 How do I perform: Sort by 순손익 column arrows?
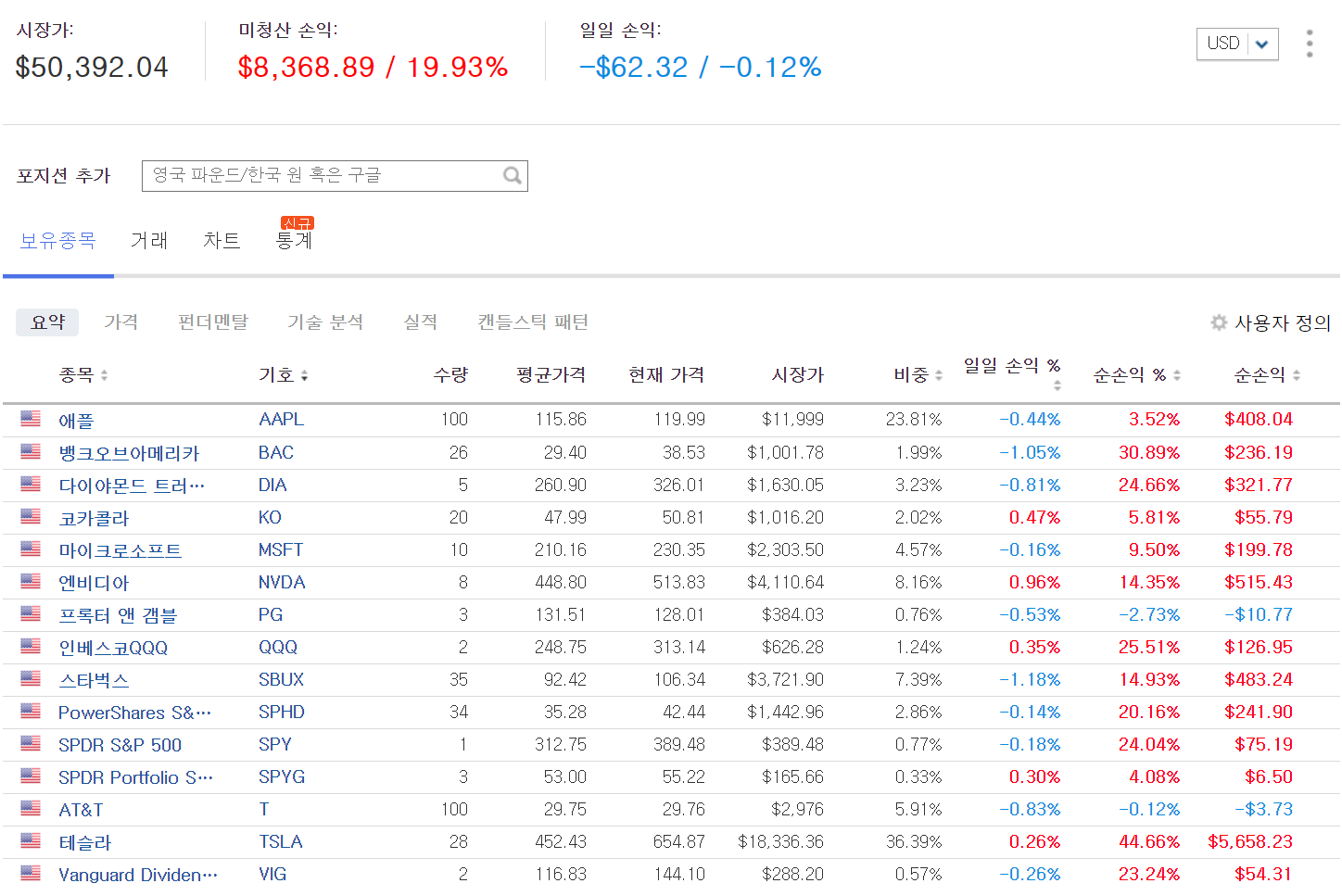coord(1297,375)
